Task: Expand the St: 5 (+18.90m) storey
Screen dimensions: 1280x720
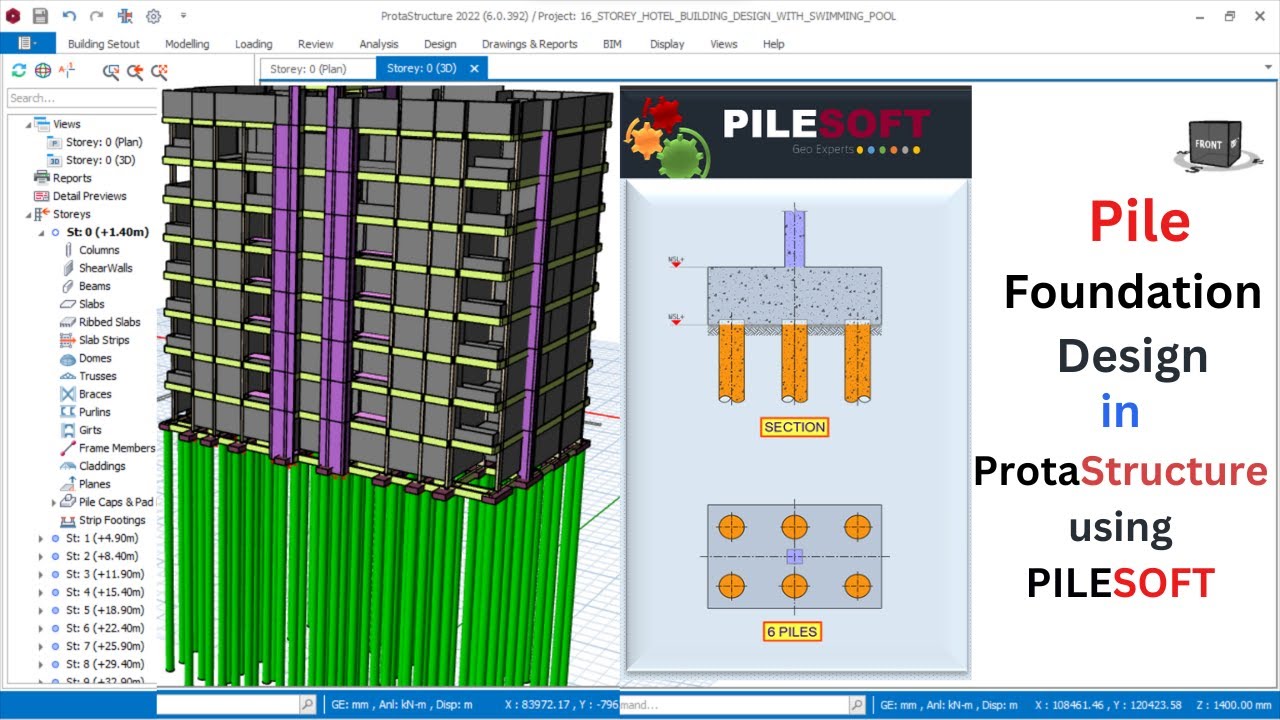Action: (x=41, y=610)
